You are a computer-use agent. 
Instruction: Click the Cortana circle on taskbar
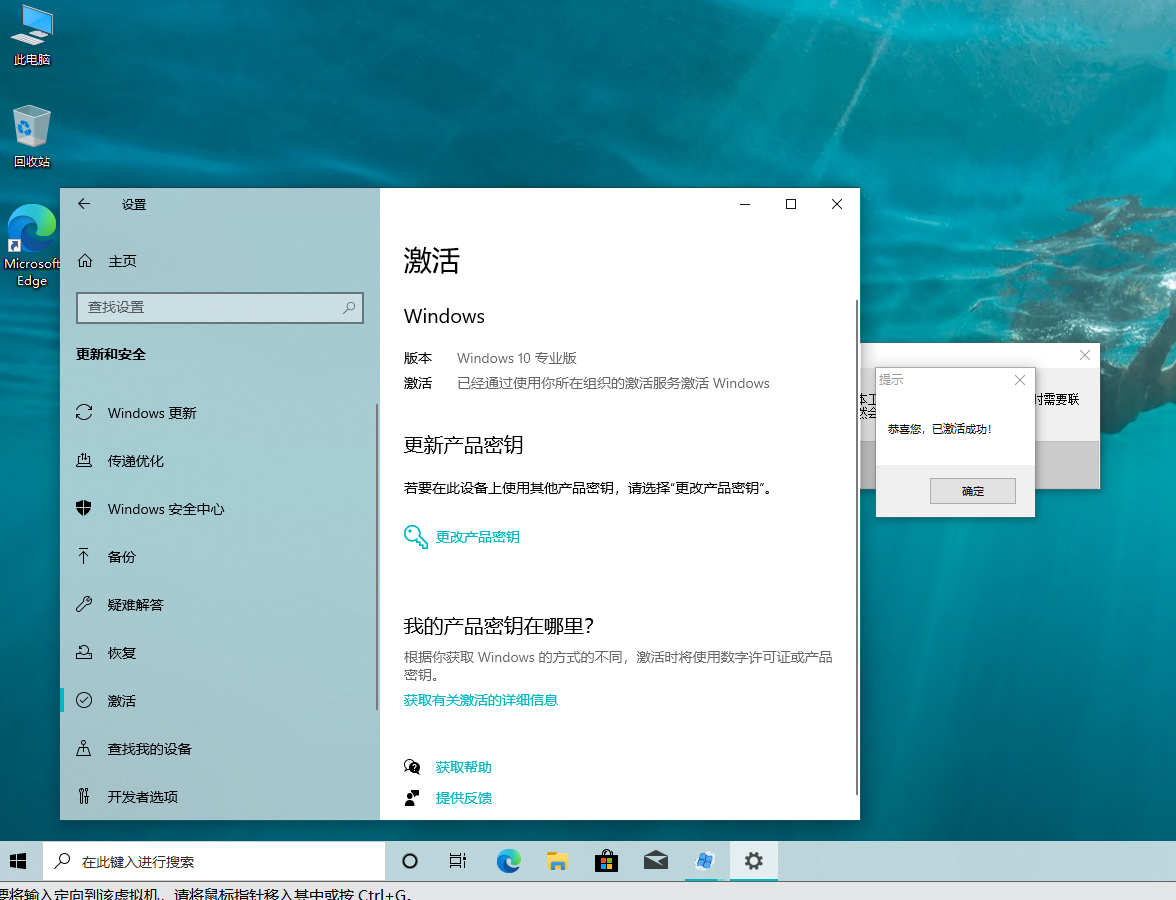click(410, 861)
